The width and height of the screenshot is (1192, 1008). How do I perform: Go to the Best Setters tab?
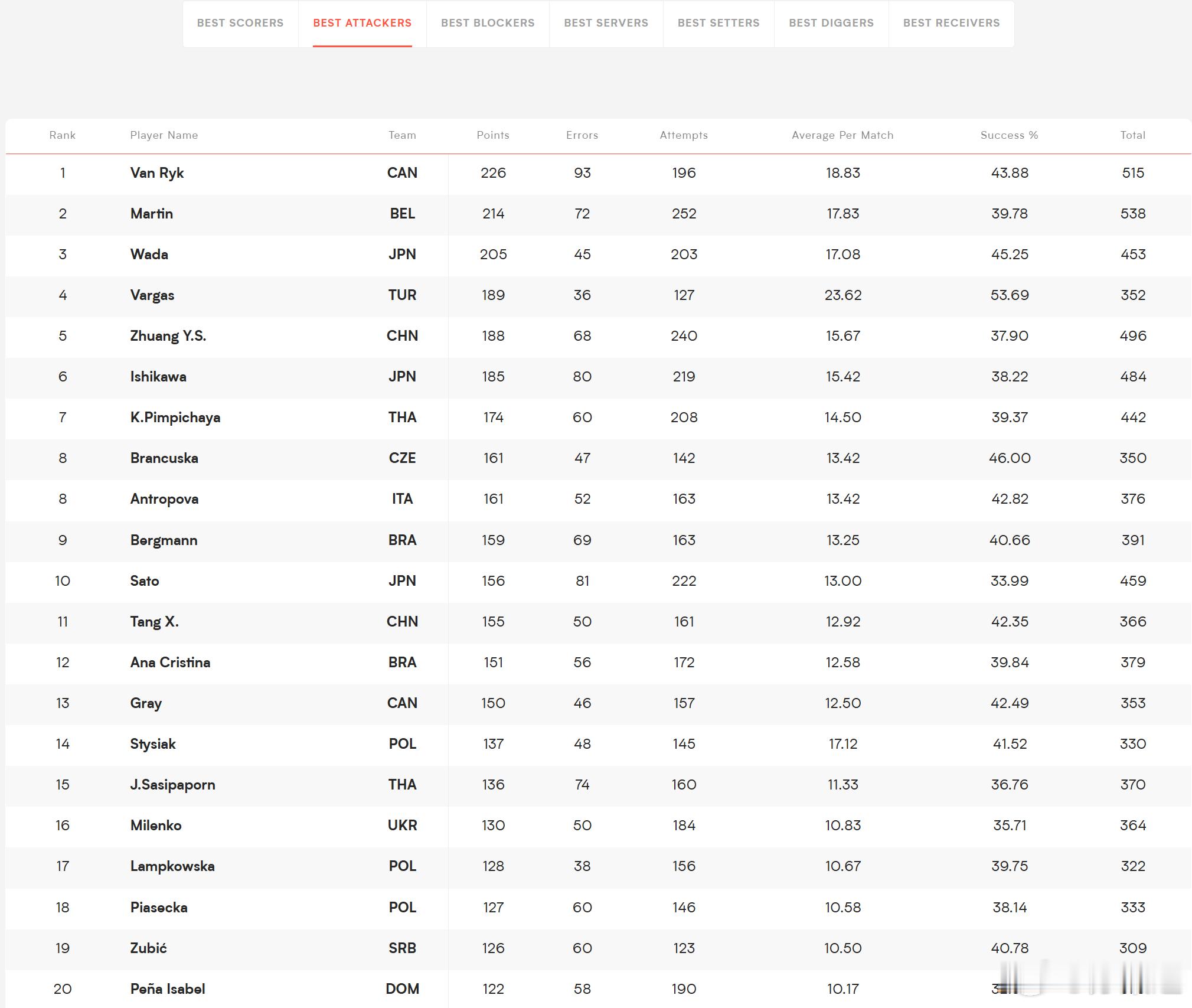(719, 23)
